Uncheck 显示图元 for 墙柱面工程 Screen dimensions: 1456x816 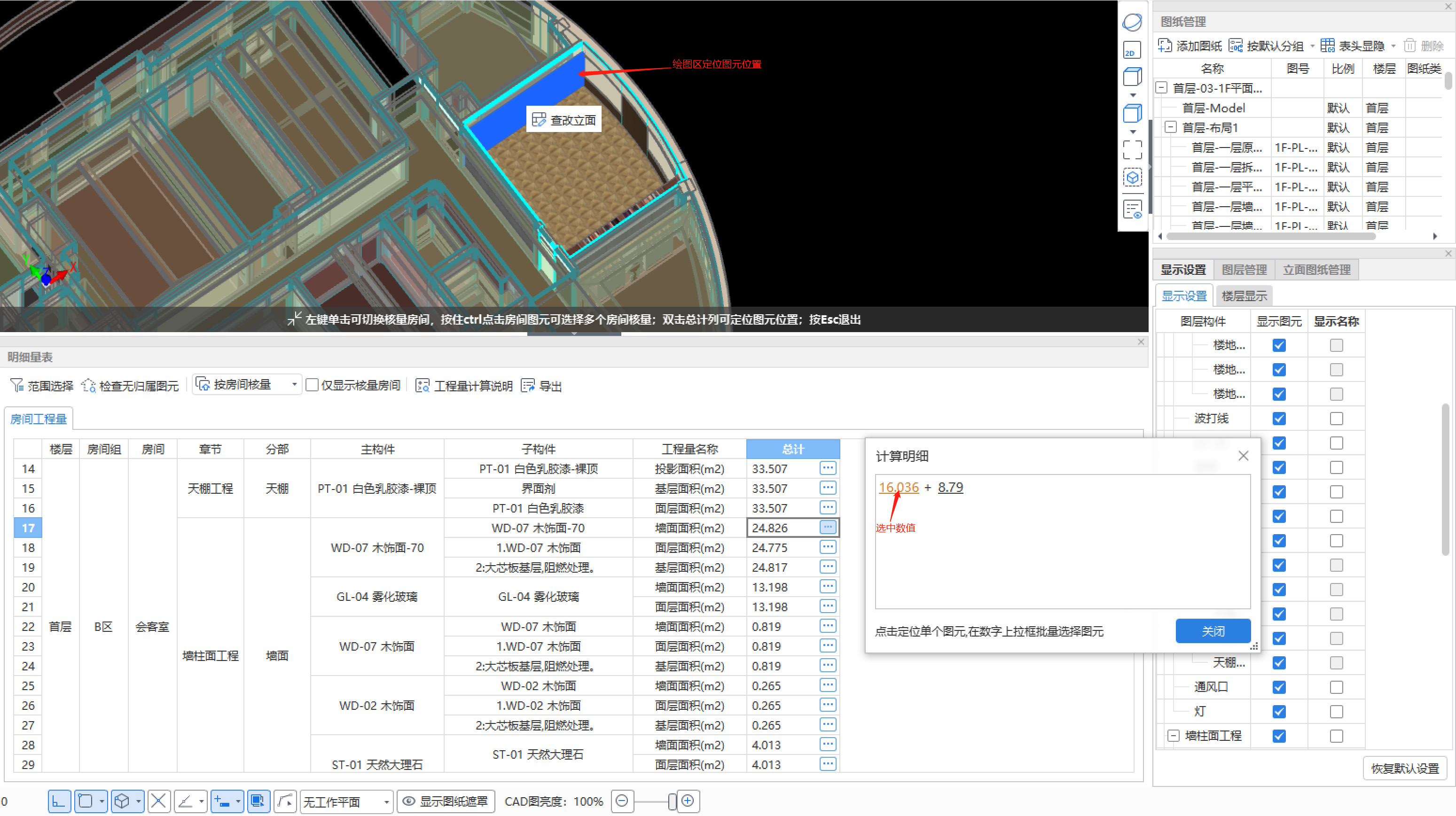coord(1279,736)
